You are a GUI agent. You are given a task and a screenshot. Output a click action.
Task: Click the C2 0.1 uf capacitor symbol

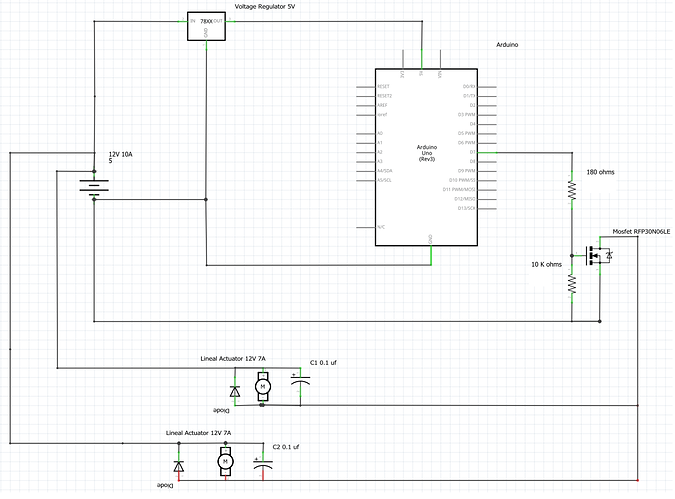click(263, 464)
